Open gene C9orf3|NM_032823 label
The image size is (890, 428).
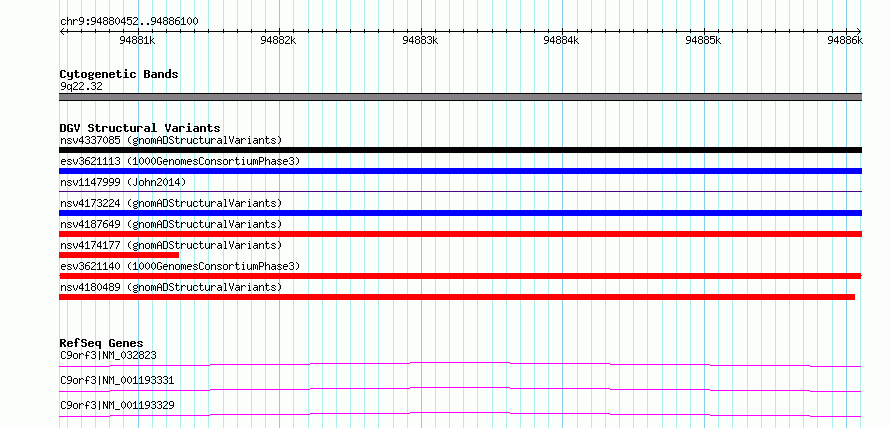(x=108, y=355)
